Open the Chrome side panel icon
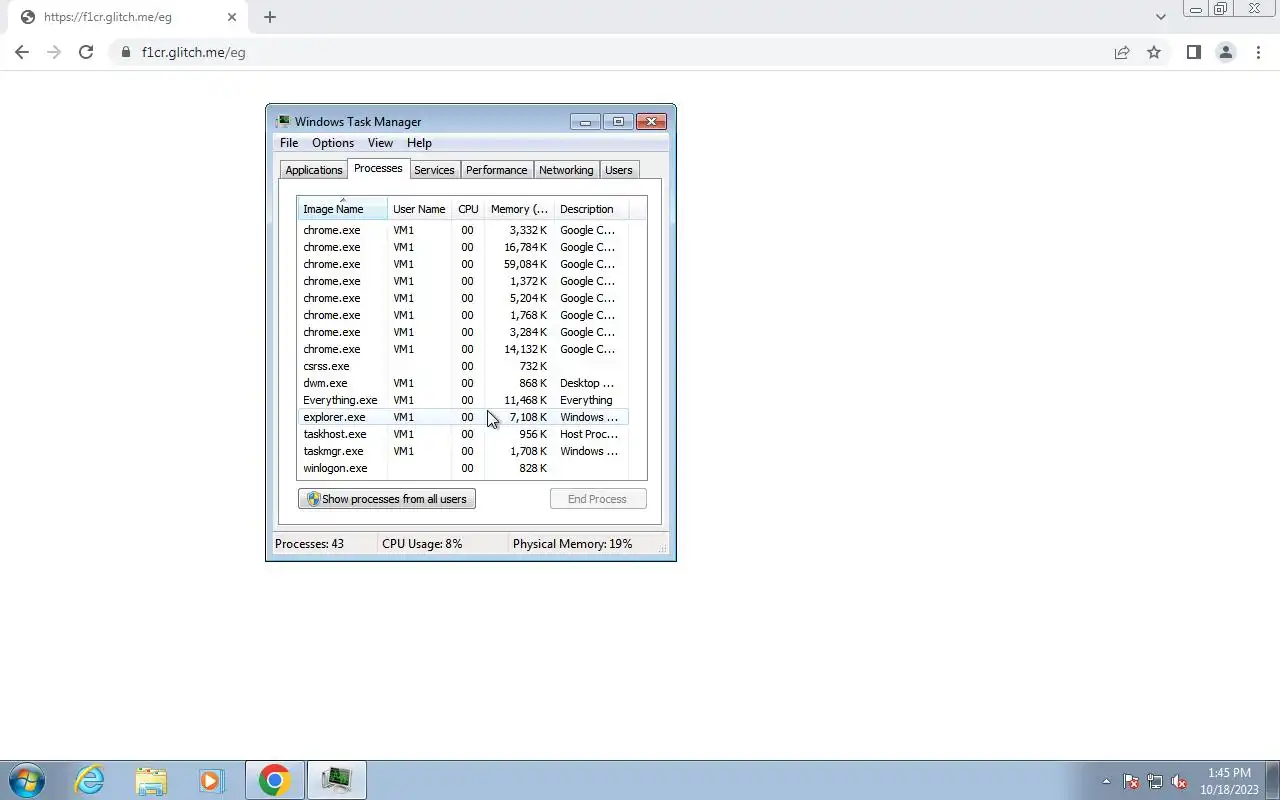Viewport: 1280px width, 800px height. [x=1193, y=52]
